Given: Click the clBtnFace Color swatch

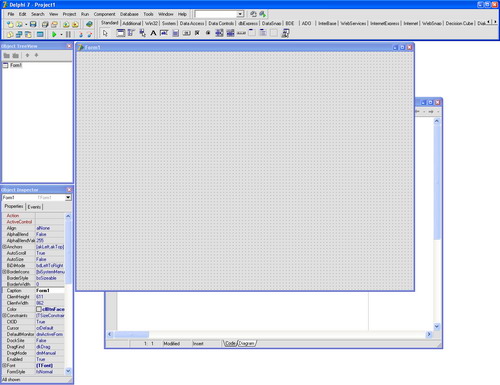Looking at the screenshot, I should click(x=39, y=309).
